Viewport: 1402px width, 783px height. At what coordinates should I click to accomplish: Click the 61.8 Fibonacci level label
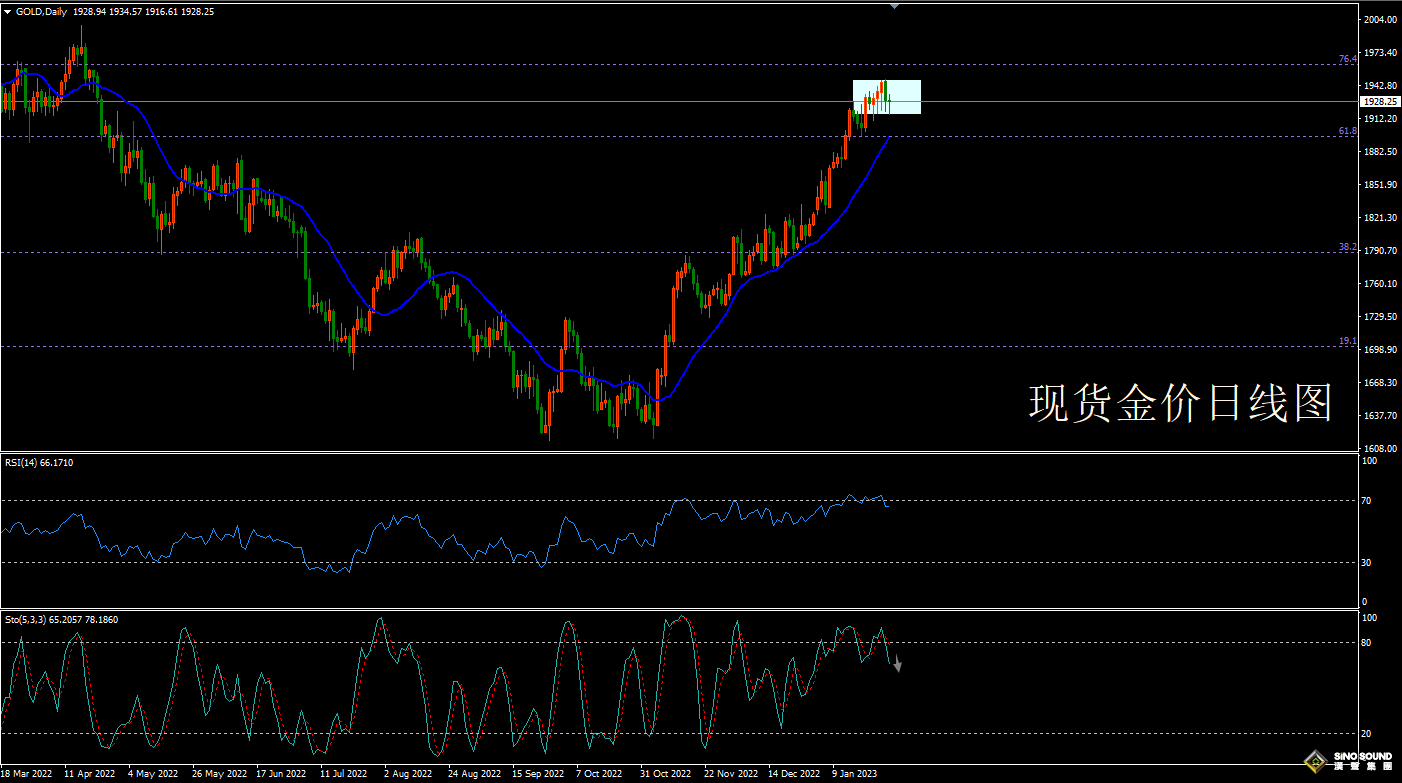1348,131
